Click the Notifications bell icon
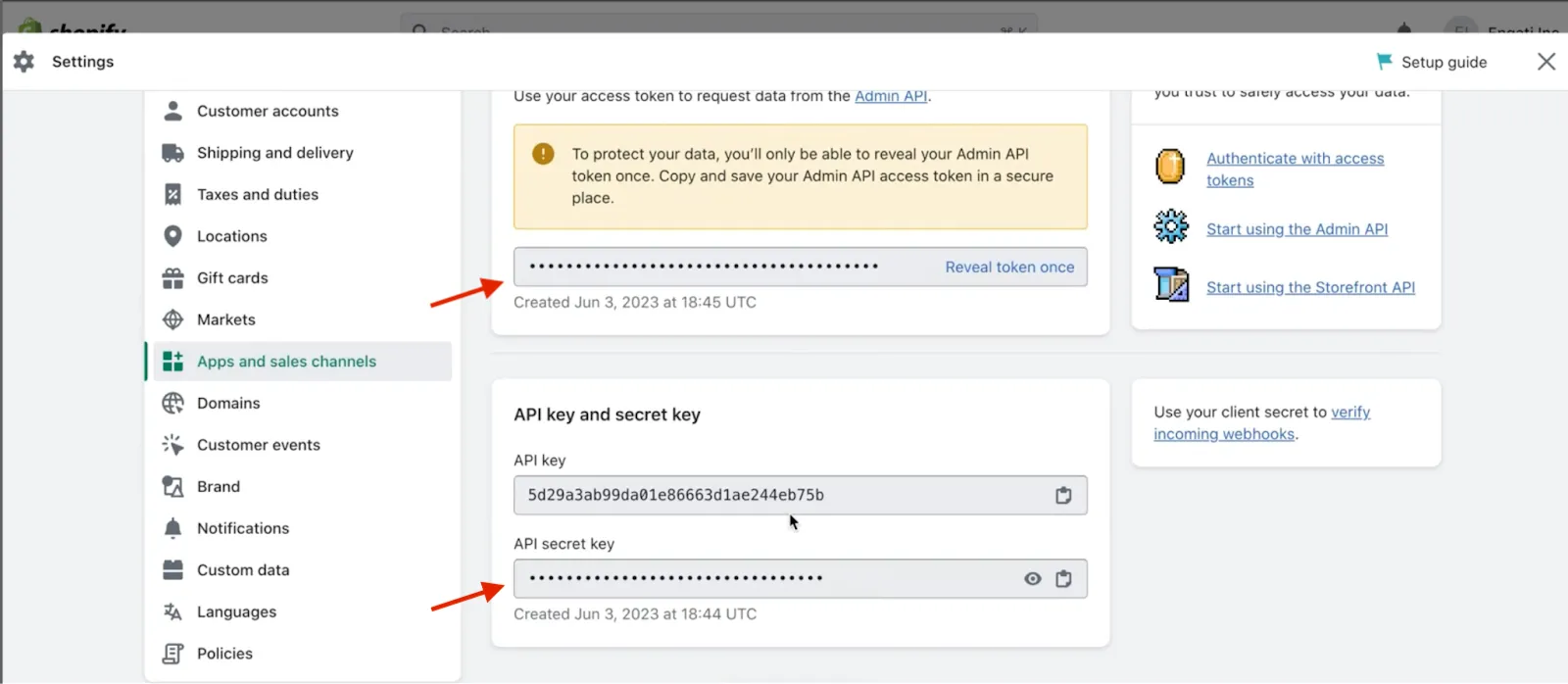Image resolution: width=1568 pixels, height=684 pixels. point(172,528)
